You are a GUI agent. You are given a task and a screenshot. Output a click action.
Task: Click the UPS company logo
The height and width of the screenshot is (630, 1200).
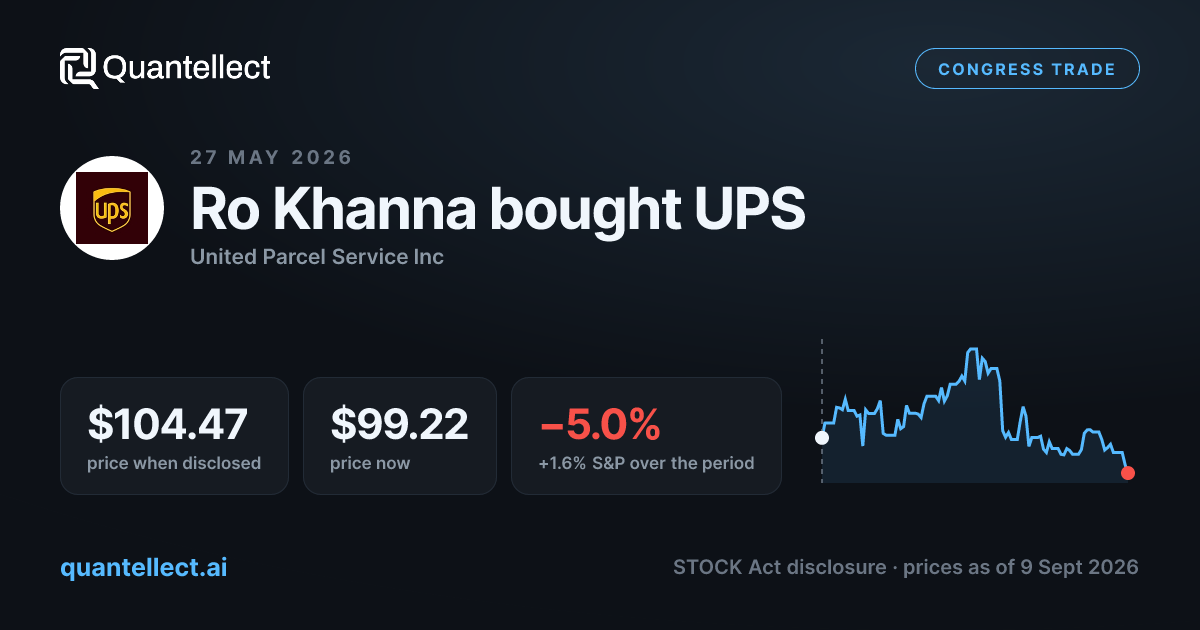[x=112, y=208]
